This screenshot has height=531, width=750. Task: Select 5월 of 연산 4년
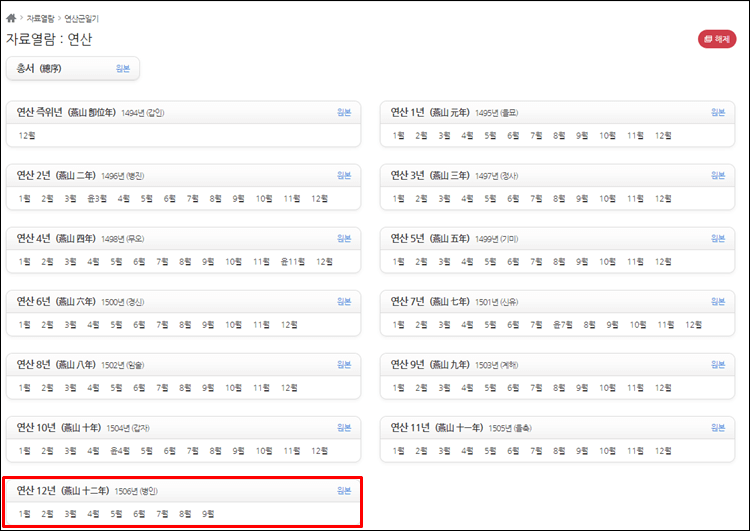(x=116, y=262)
